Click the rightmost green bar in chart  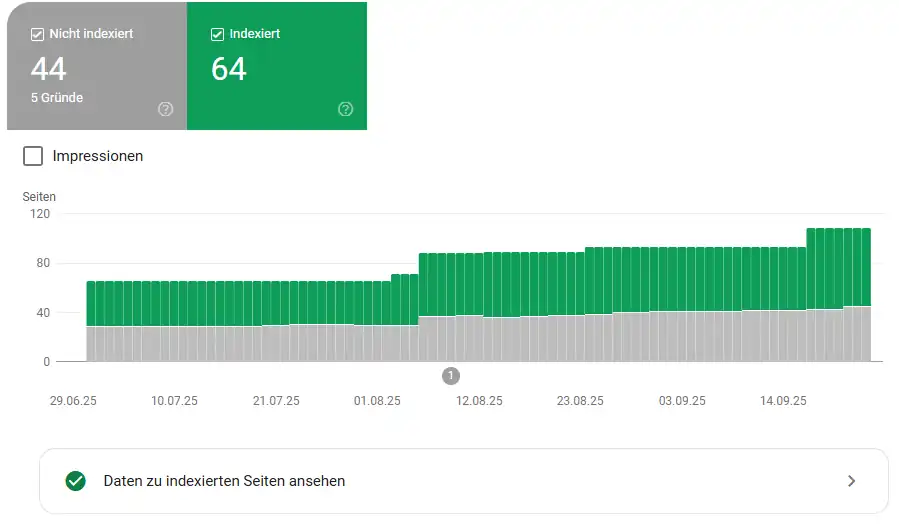(x=864, y=266)
